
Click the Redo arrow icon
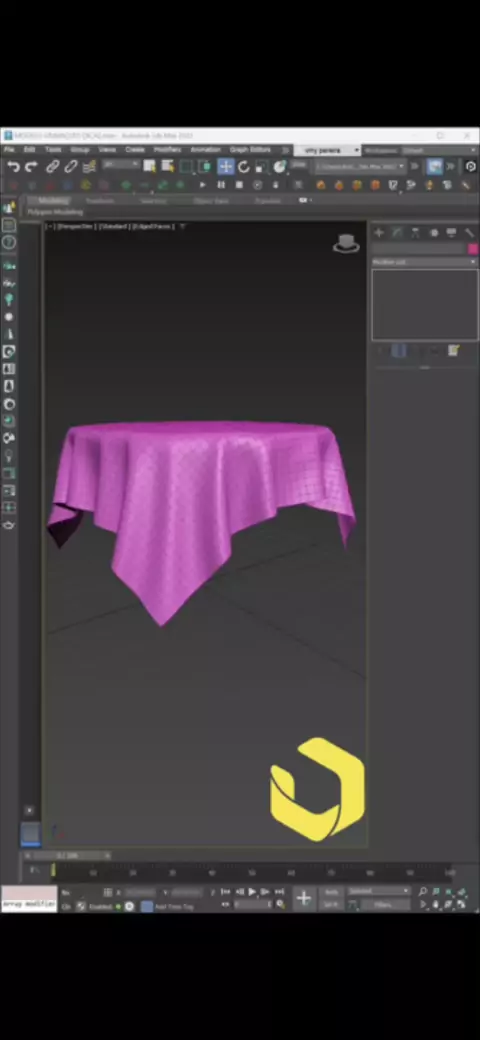(x=31, y=167)
